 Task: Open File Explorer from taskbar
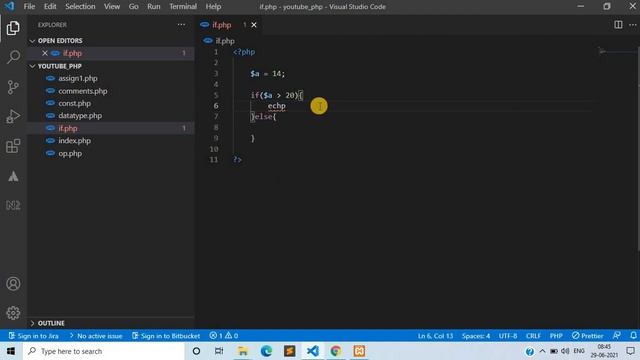[x=242, y=351]
